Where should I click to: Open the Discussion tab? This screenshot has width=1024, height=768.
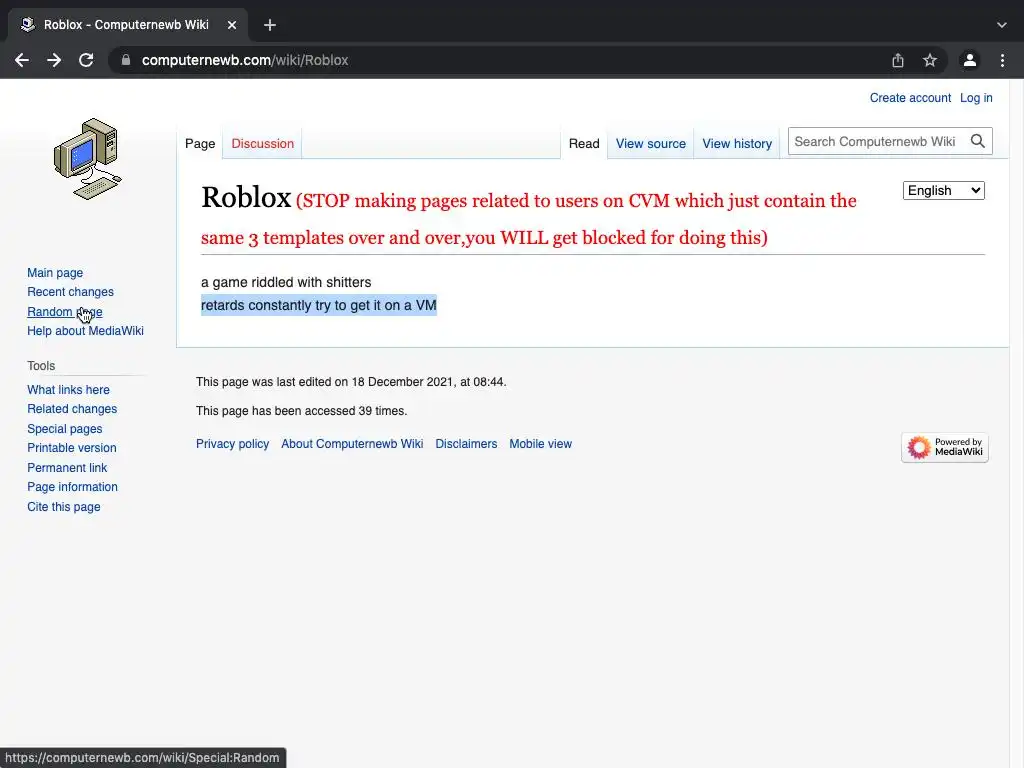point(263,144)
